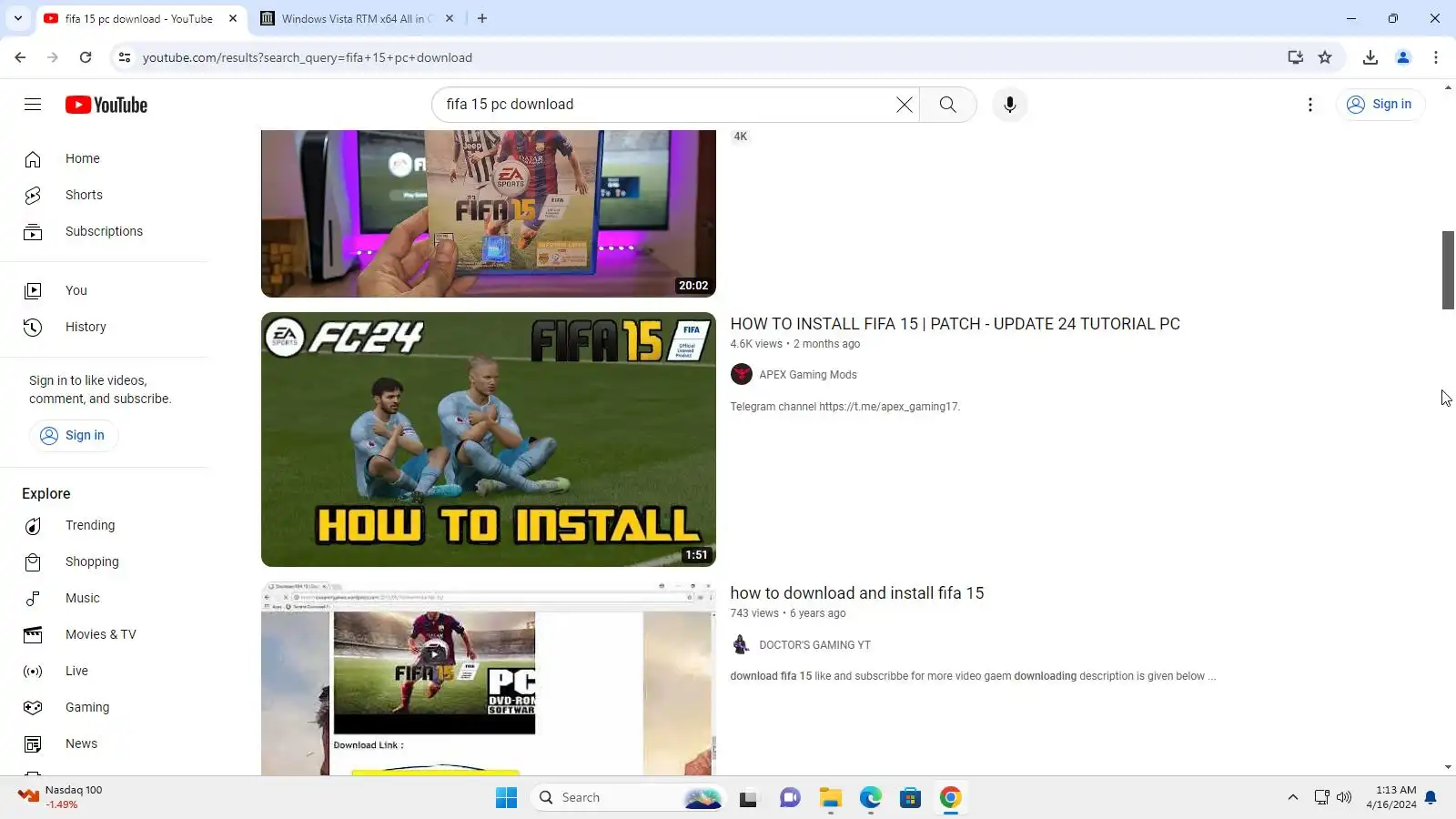Open watch History
Viewport: 1456px width, 819px height.
[x=106, y=327]
